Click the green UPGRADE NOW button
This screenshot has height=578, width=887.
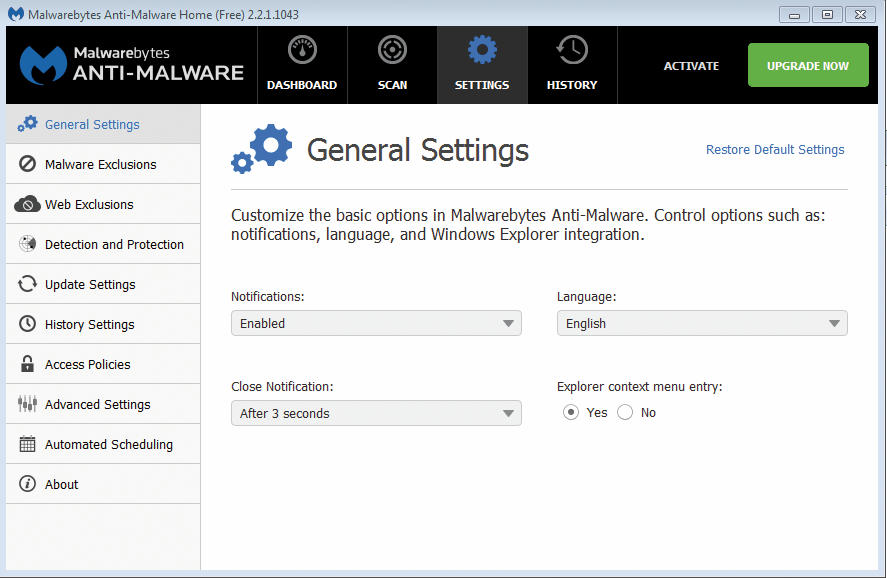point(808,65)
